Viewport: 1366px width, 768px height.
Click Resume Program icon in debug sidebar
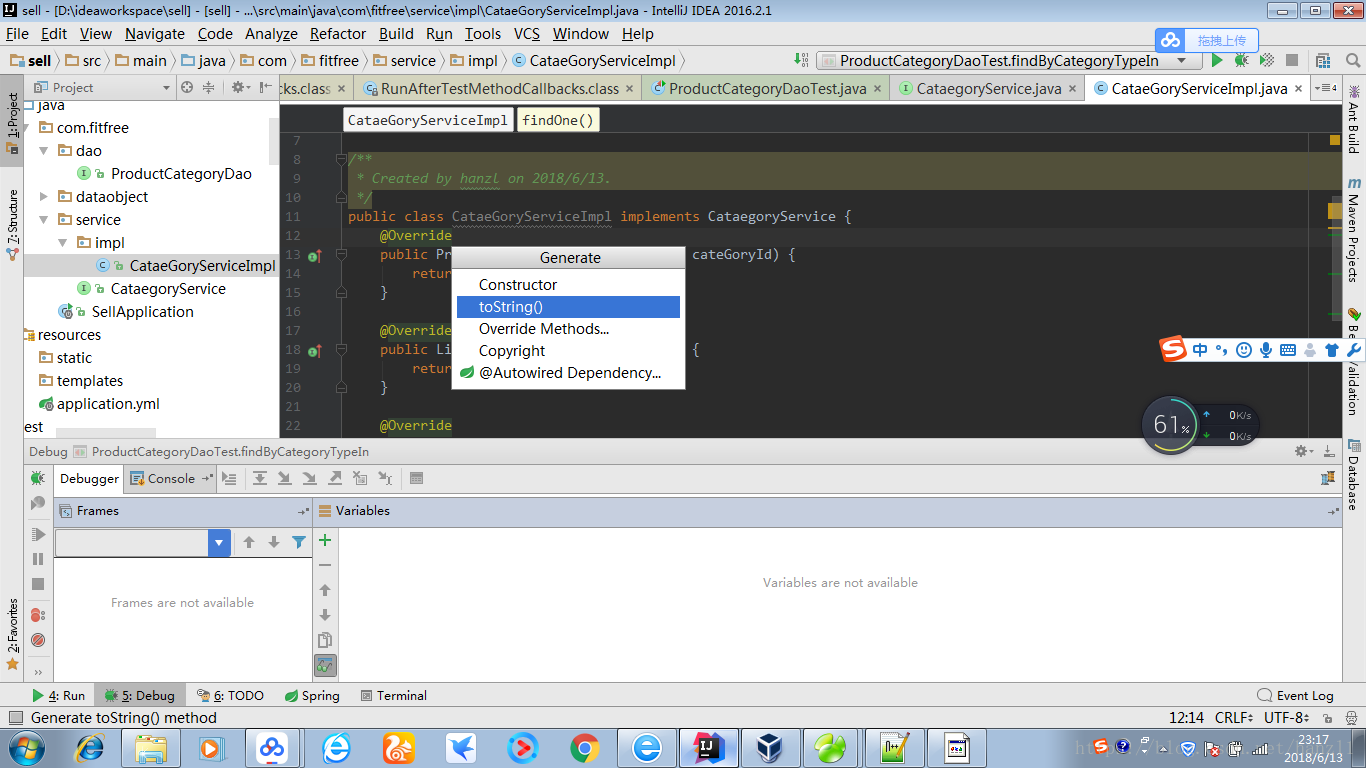point(38,535)
